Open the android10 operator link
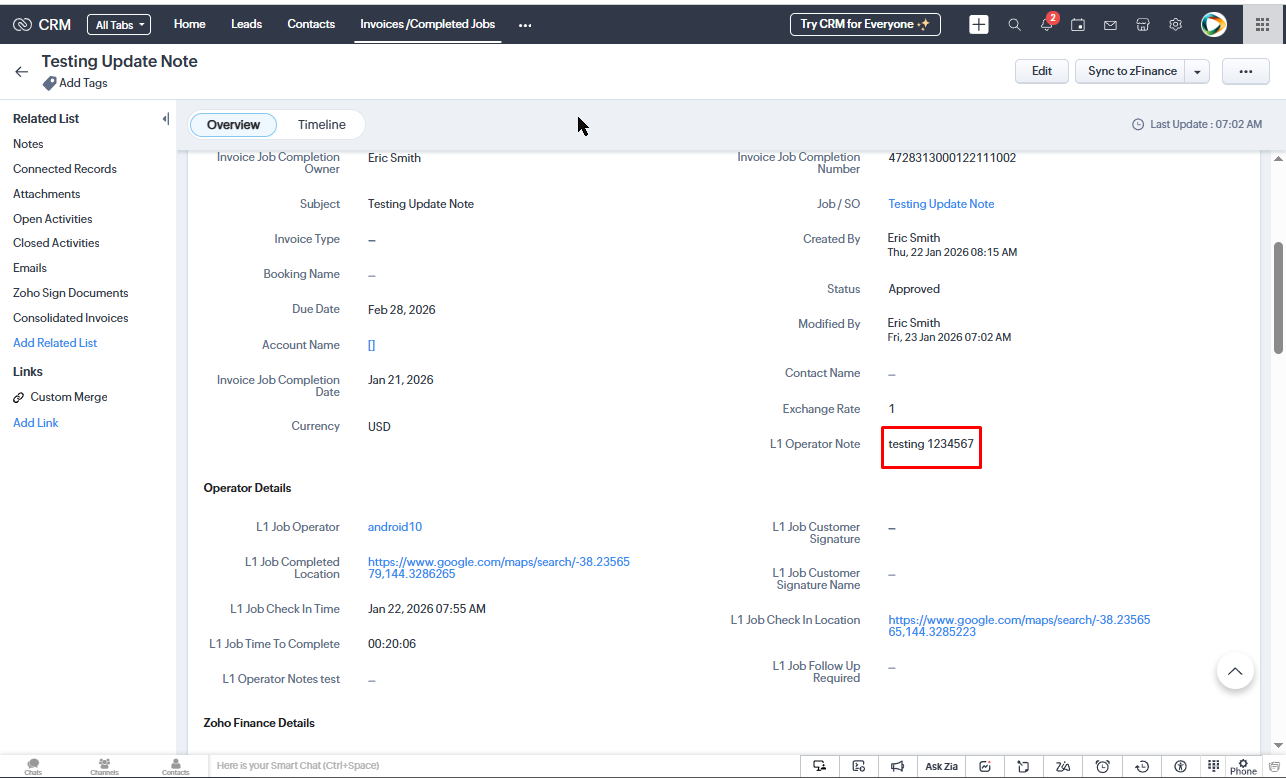The image size is (1286, 778). 395,527
